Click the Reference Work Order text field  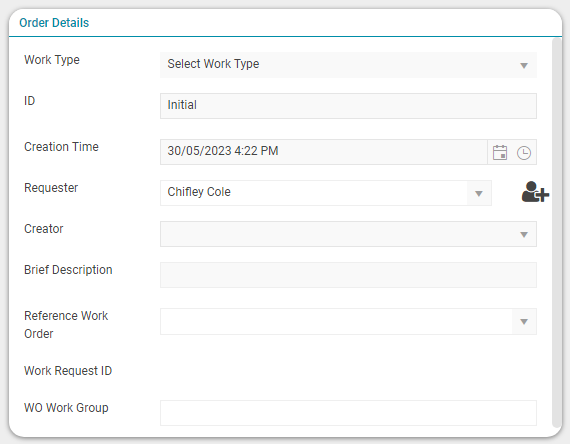336,321
